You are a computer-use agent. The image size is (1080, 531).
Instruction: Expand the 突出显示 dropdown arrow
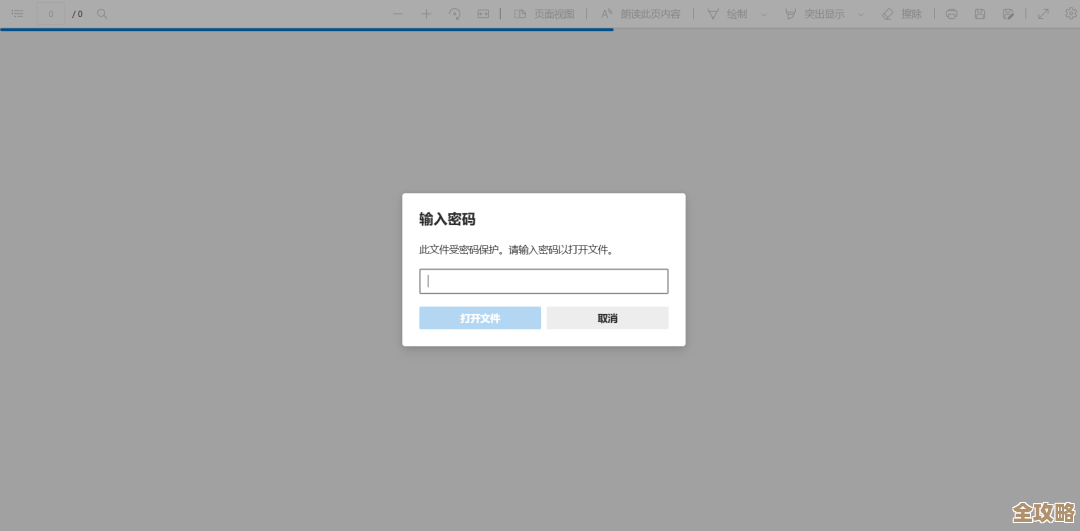click(x=860, y=14)
